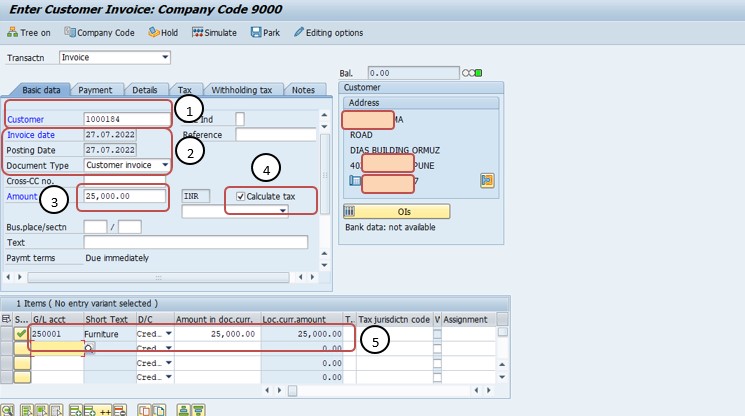The height and width of the screenshot is (416, 745).
Task: Click the Tree on toolbar icon
Action: (12, 32)
